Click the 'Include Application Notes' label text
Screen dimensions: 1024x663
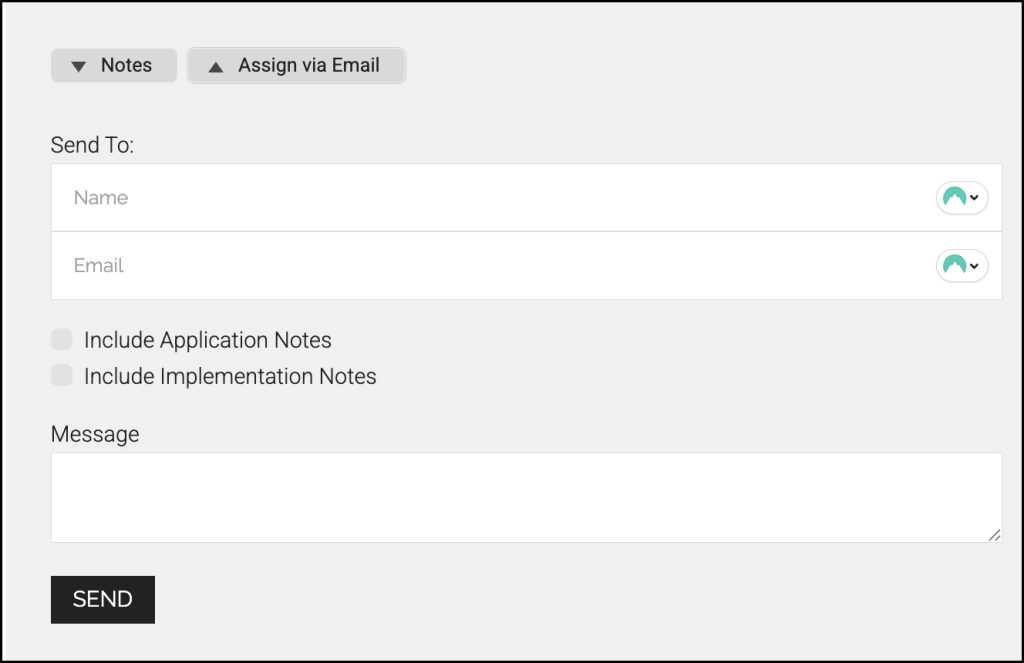[x=208, y=340]
